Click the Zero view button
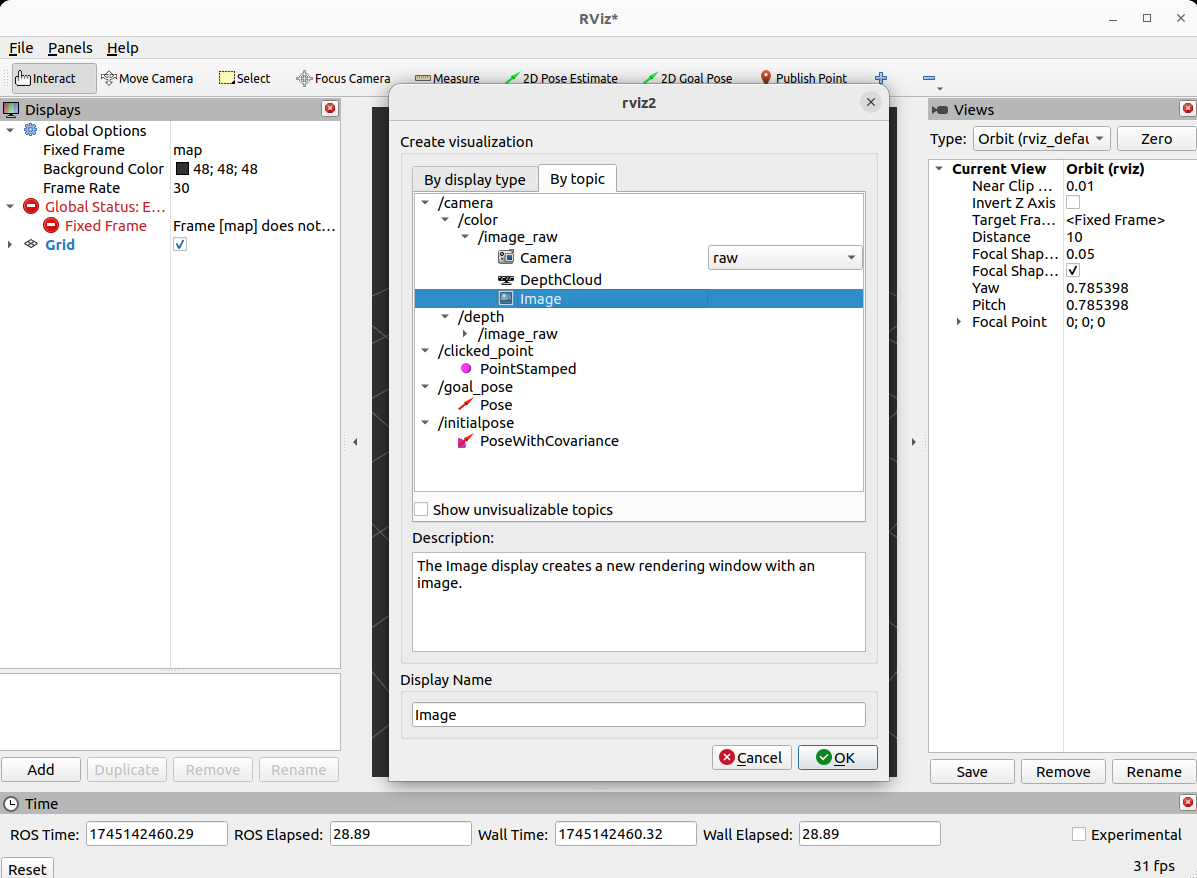Image resolution: width=1197 pixels, height=878 pixels. 1156,139
